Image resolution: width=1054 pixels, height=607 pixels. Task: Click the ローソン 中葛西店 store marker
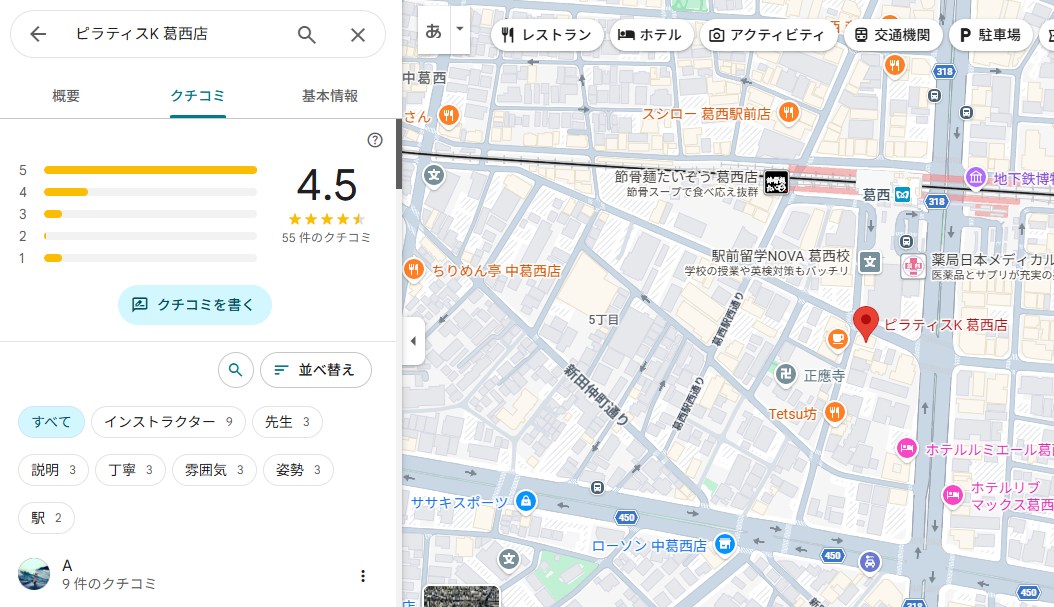click(726, 545)
